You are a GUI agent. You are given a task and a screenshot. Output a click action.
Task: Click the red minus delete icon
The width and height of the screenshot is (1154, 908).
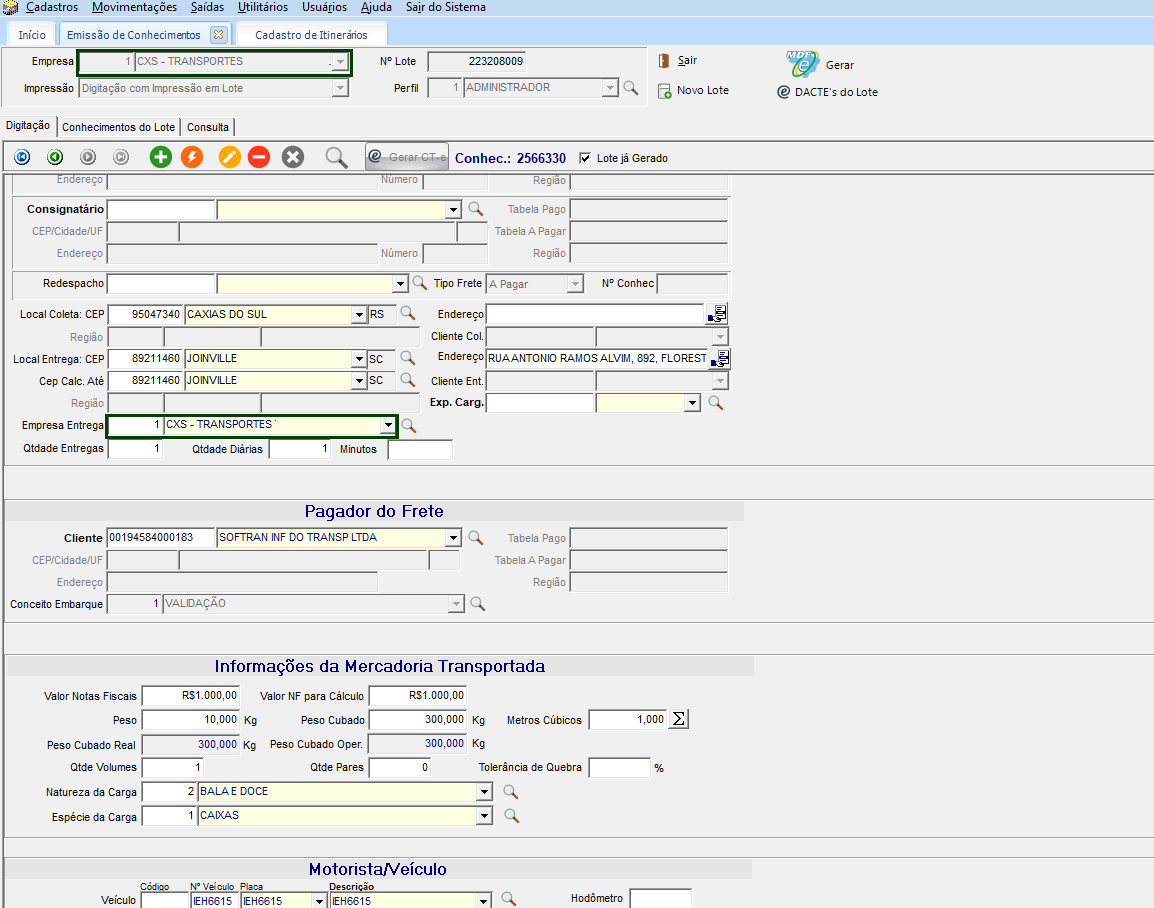point(259,157)
